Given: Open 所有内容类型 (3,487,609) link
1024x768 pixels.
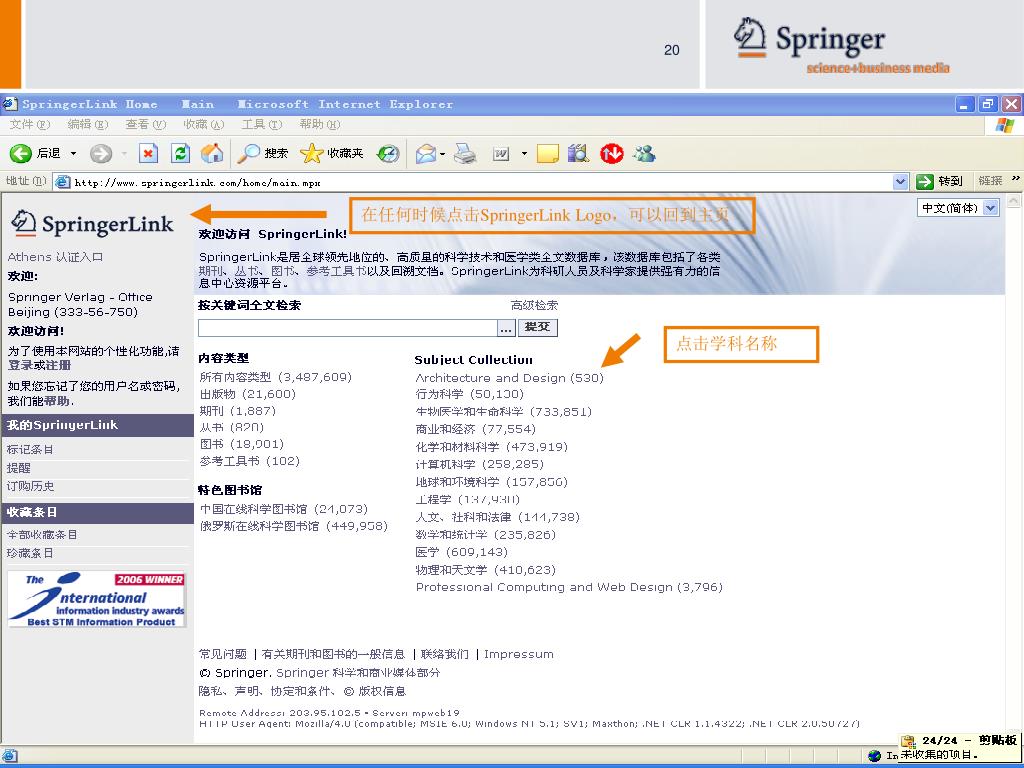Looking at the screenshot, I should [276, 377].
